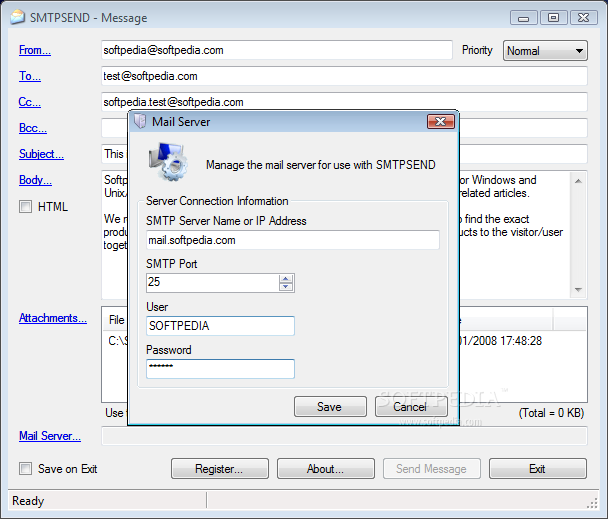This screenshot has height=519, width=608.
Task: Click the User field containing SOFTPEDIA
Action: point(220,326)
